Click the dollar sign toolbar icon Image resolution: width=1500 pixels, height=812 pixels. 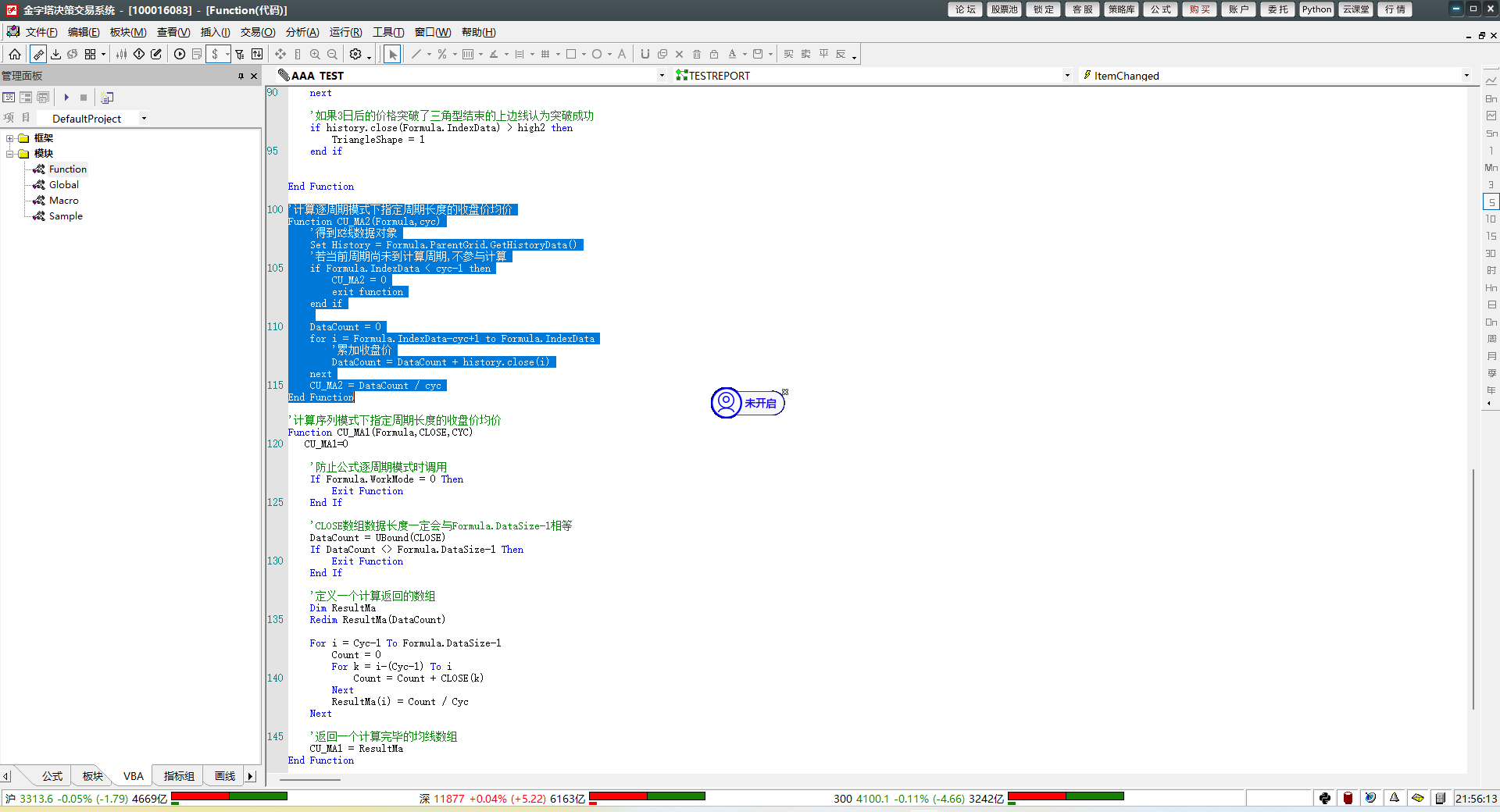point(215,54)
